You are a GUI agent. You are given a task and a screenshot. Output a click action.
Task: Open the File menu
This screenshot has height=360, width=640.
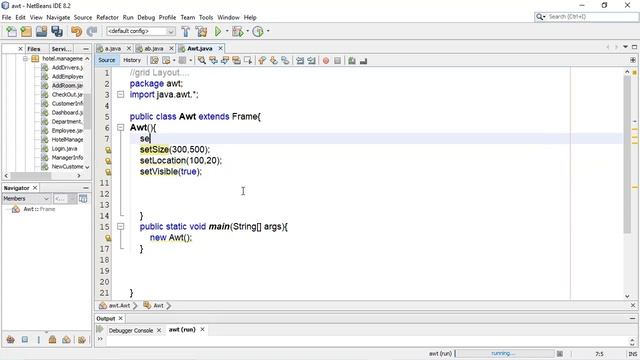7,18
